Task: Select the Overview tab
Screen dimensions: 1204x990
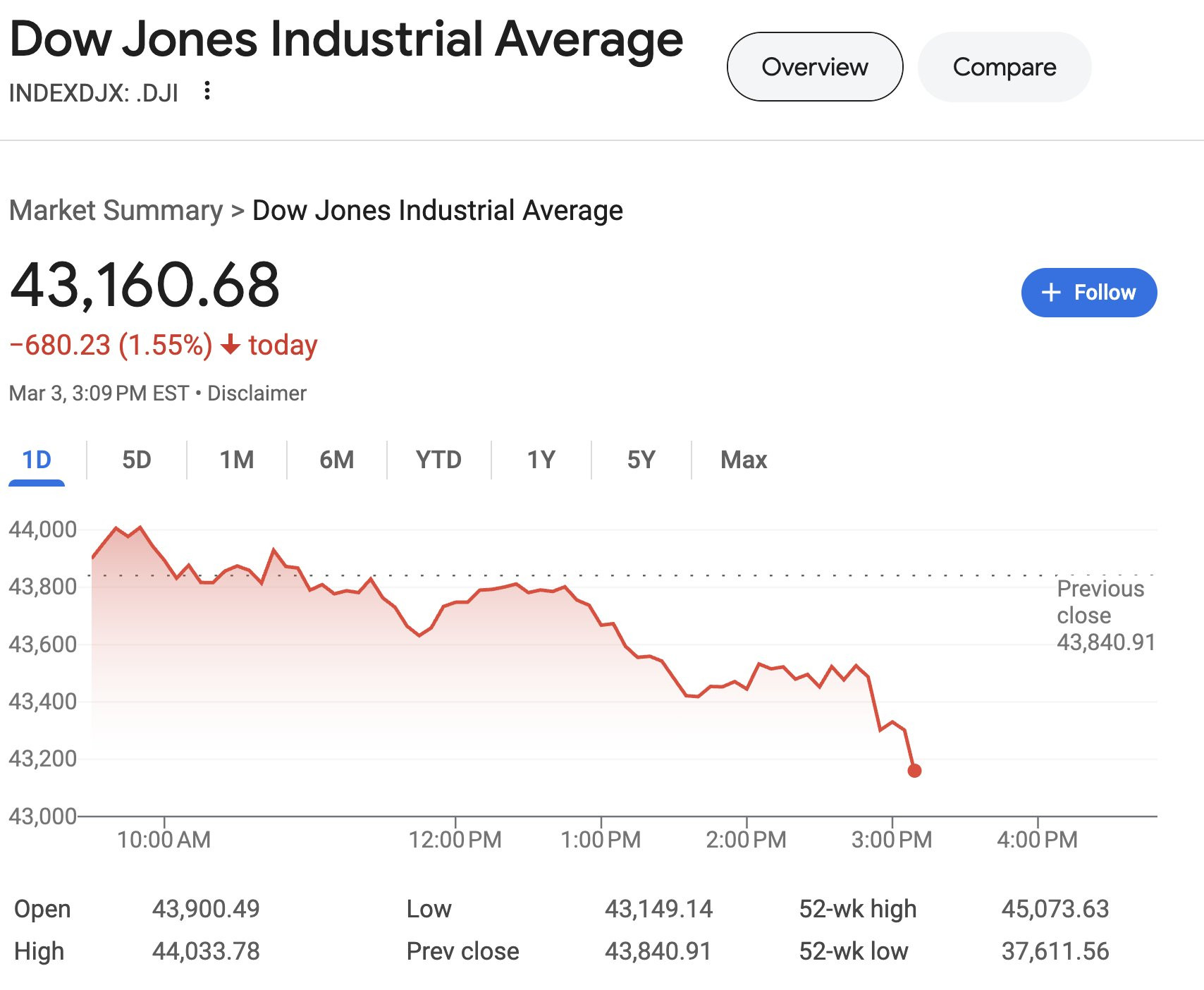Action: tap(814, 67)
